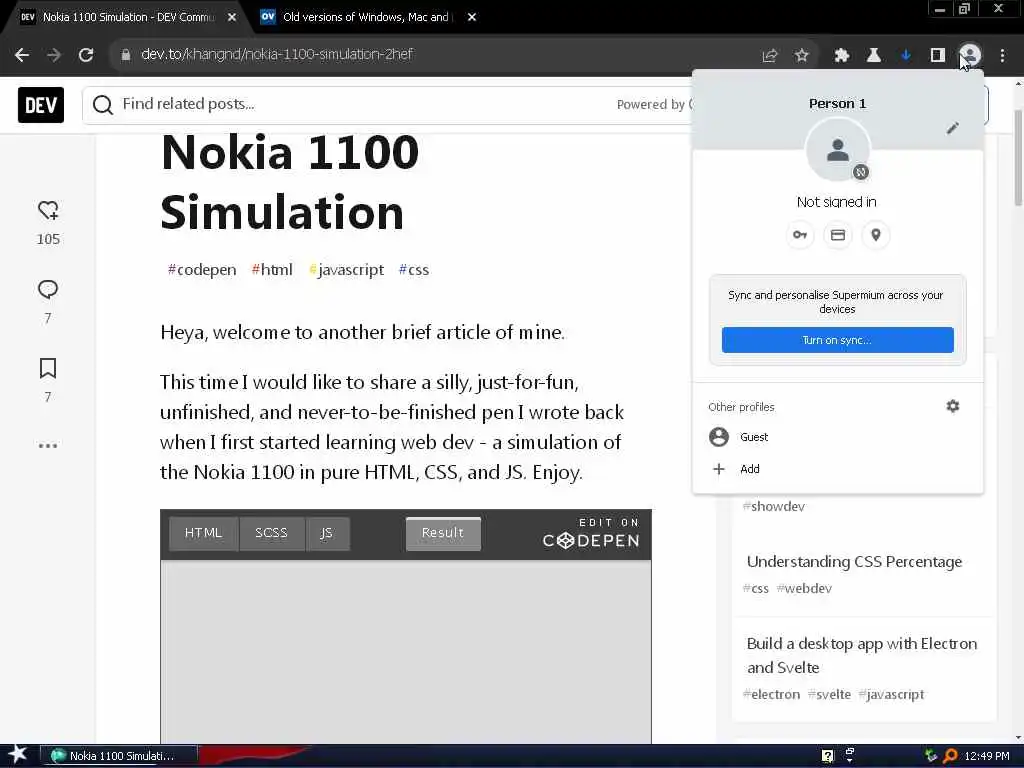Go to DEV home via the logo
This screenshot has height=768, width=1024.
coord(40,104)
